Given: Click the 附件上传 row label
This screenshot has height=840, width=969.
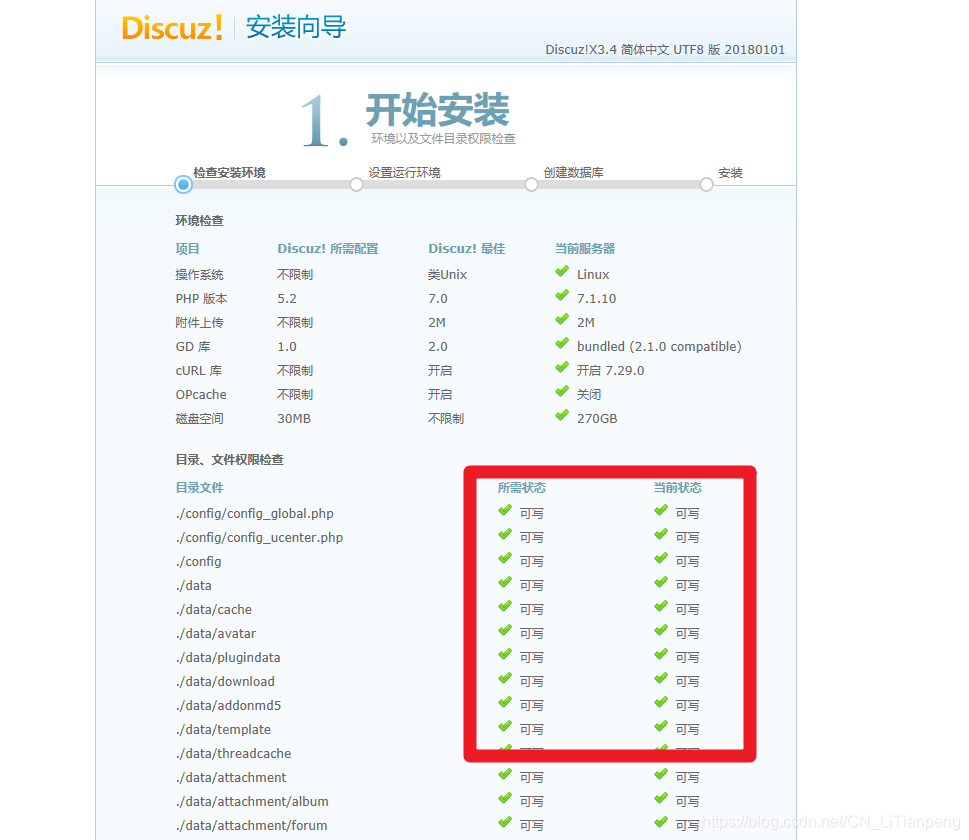Looking at the screenshot, I should point(200,323).
